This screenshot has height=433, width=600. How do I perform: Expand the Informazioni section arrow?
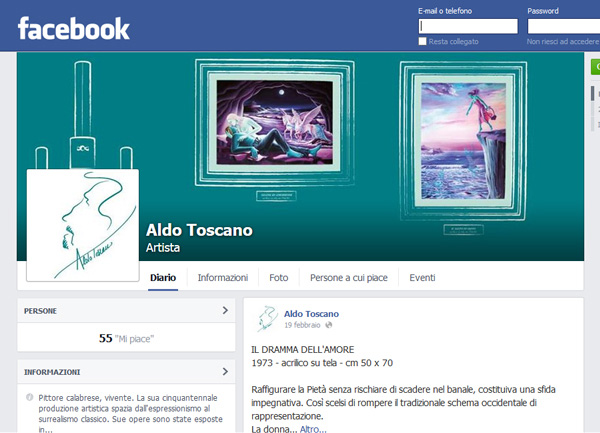[x=225, y=371]
